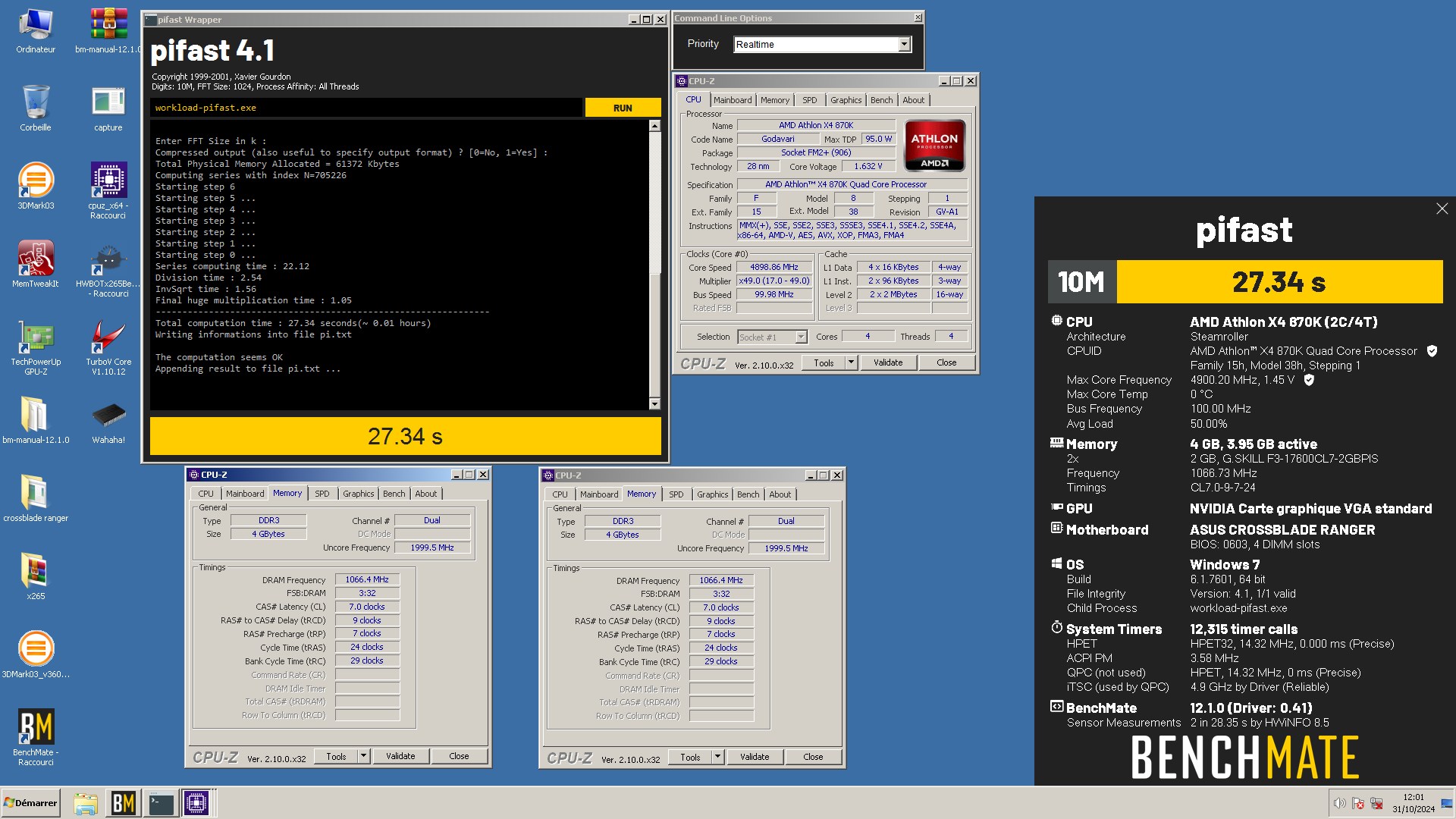This screenshot has width=1456, height=819.
Task: Open the Démarrer start menu
Action: [x=31, y=803]
